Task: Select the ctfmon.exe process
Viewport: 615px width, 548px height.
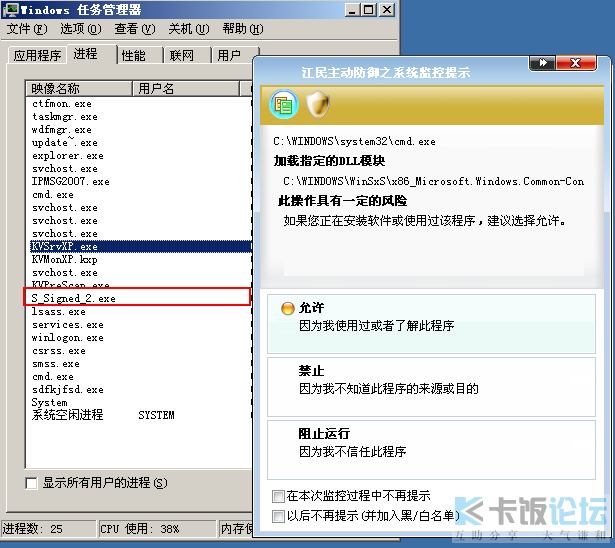Action: 62,104
